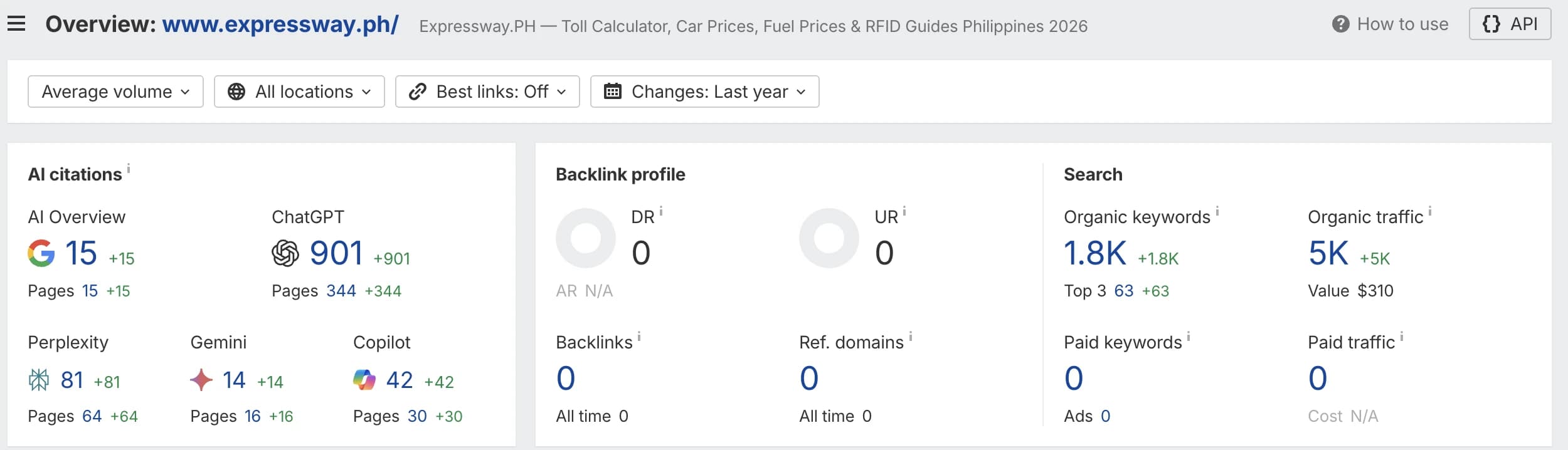The height and width of the screenshot is (450, 1568).
Task: Open the hamburger navigation menu
Action: click(16, 23)
